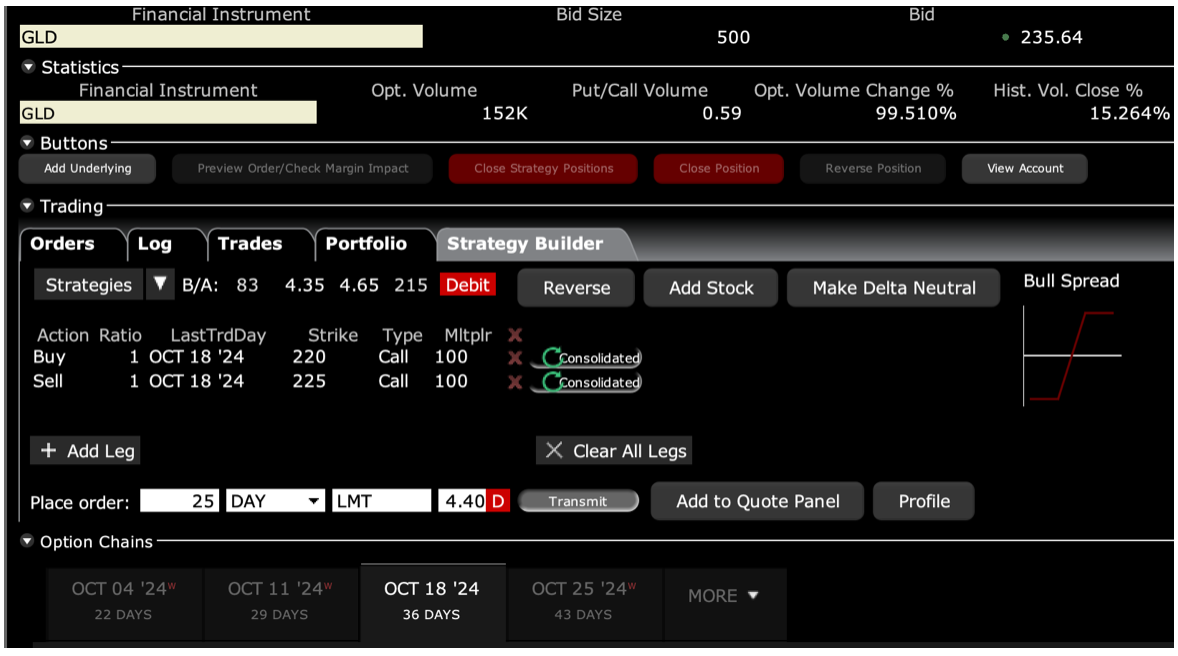Image resolution: width=1178 pixels, height=656 pixels.
Task: Click the Add Stock button
Action: coord(711,288)
